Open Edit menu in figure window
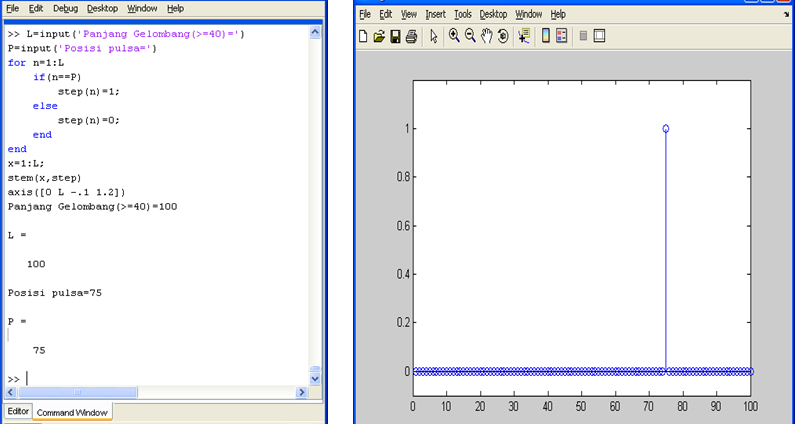806x424 pixels. [x=386, y=14]
